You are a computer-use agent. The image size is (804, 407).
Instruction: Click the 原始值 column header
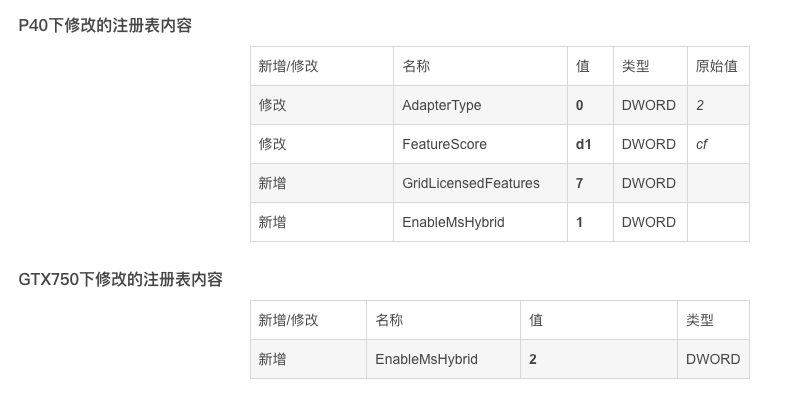click(x=717, y=66)
